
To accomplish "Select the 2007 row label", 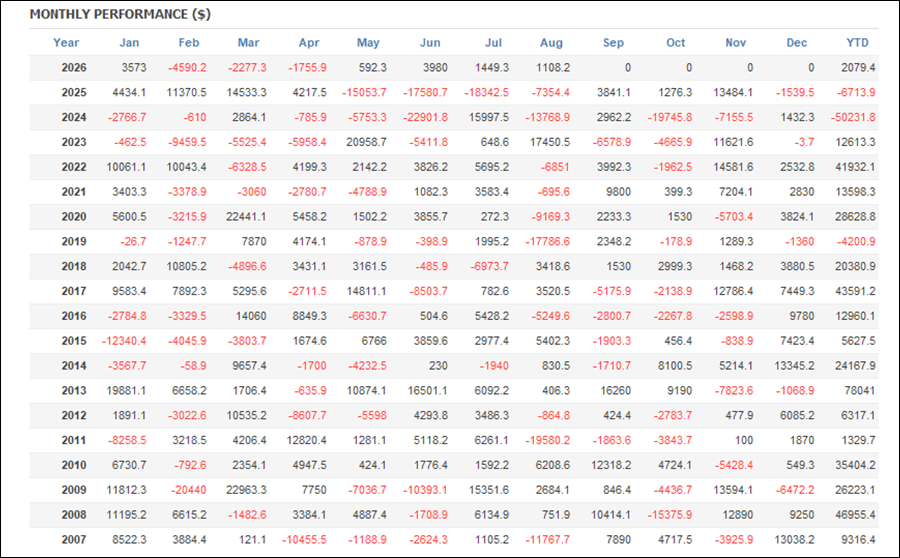I will pos(74,540).
